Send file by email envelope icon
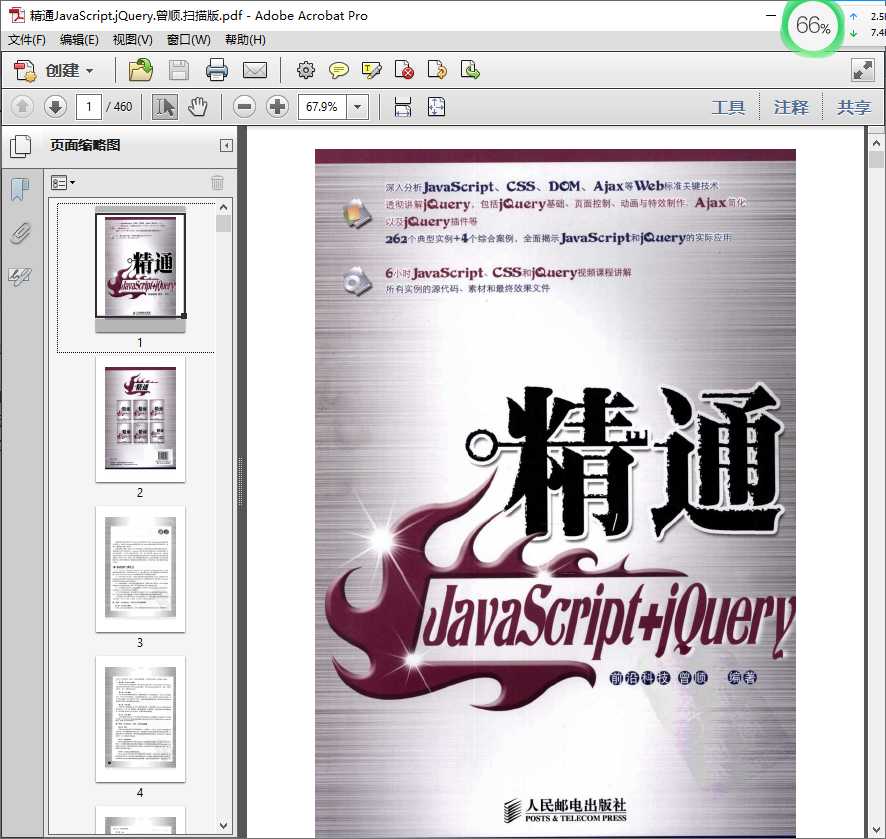Viewport: 886px width, 839px height. tap(255, 70)
